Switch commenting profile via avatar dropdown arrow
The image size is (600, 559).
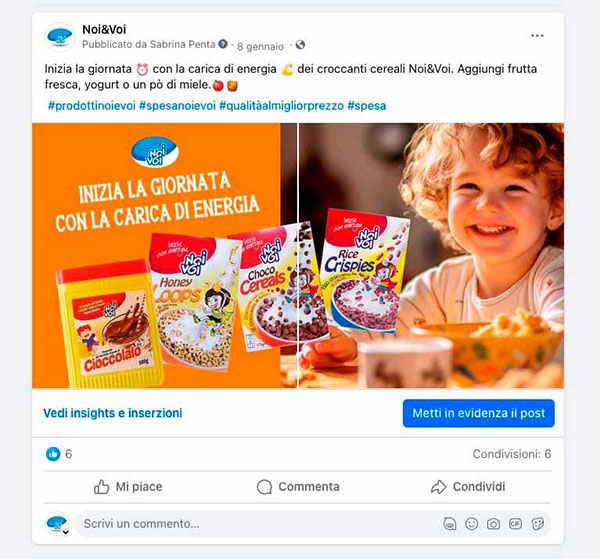66,532
